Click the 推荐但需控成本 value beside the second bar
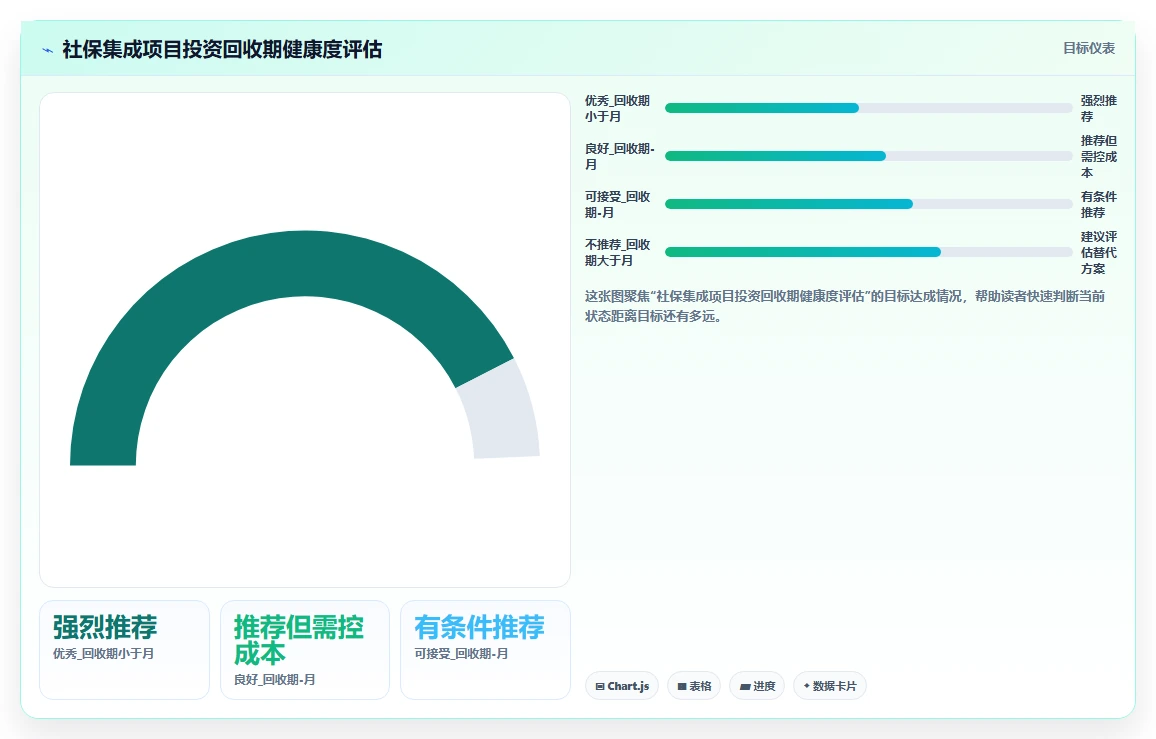The height and width of the screenshot is (739, 1156). click(1098, 156)
